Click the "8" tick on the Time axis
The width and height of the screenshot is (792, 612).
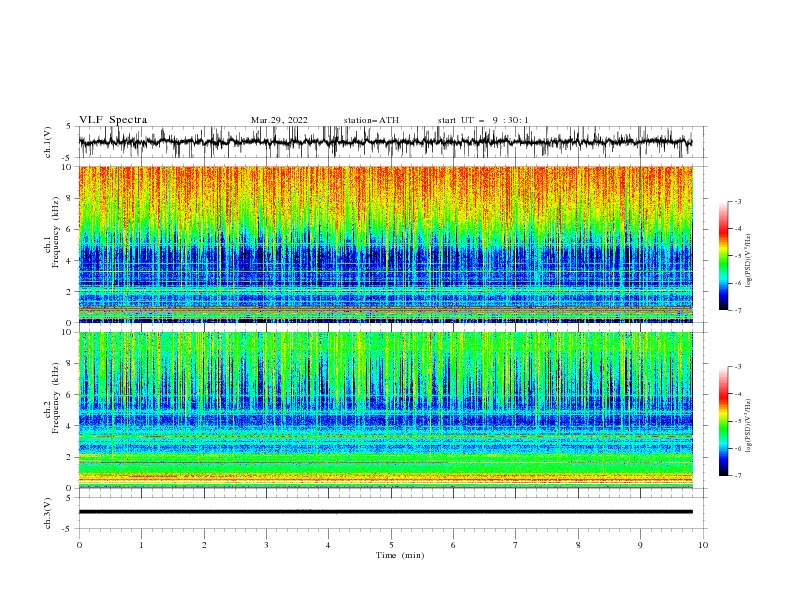tap(578, 545)
